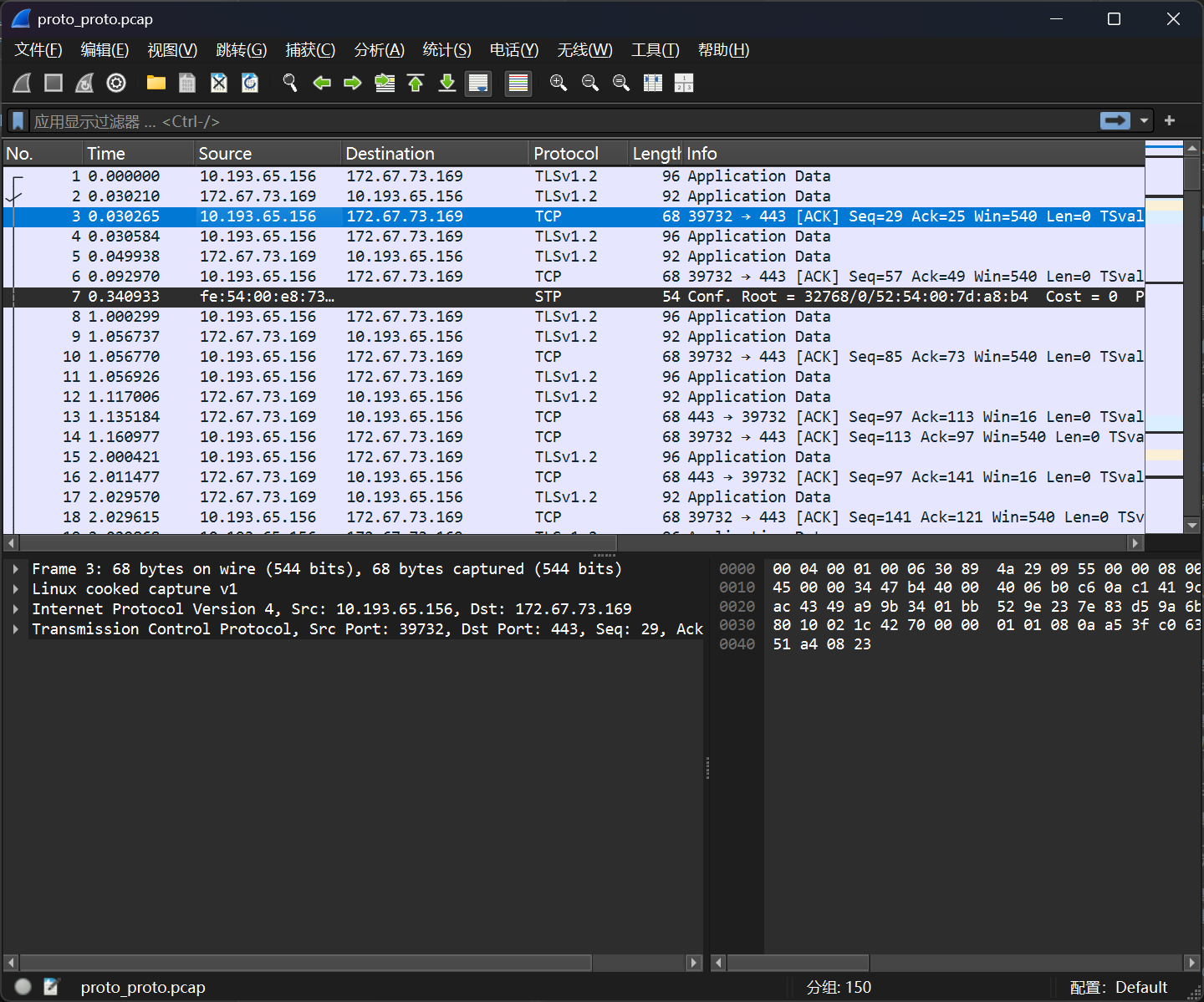The height and width of the screenshot is (1002, 1204).
Task: Open the 电话(Y) menu
Action: coord(513,50)
